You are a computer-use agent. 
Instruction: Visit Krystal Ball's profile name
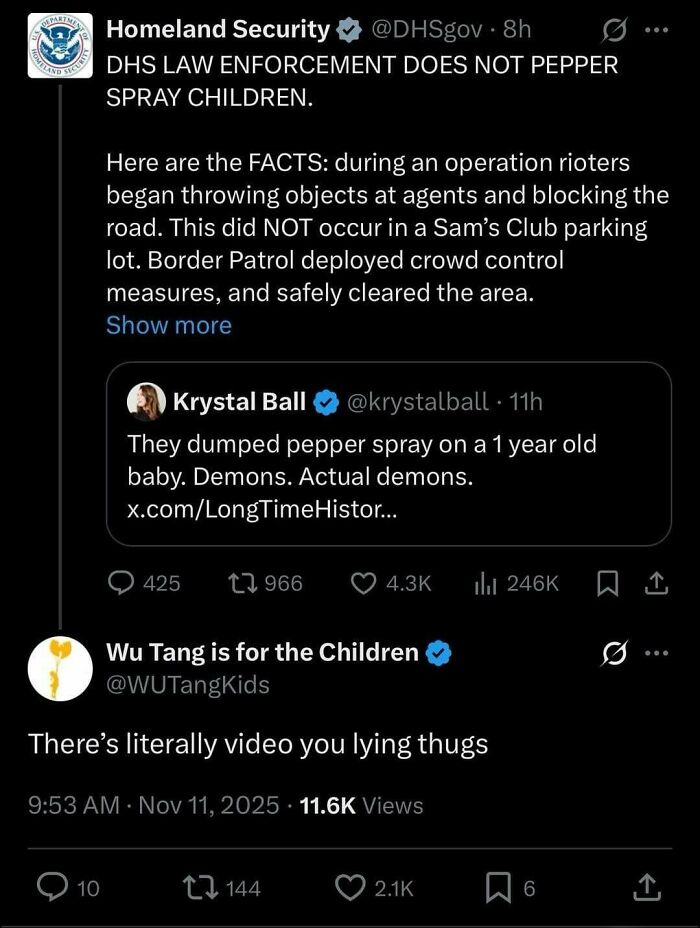pyautogui.click(x=239, y=403)
